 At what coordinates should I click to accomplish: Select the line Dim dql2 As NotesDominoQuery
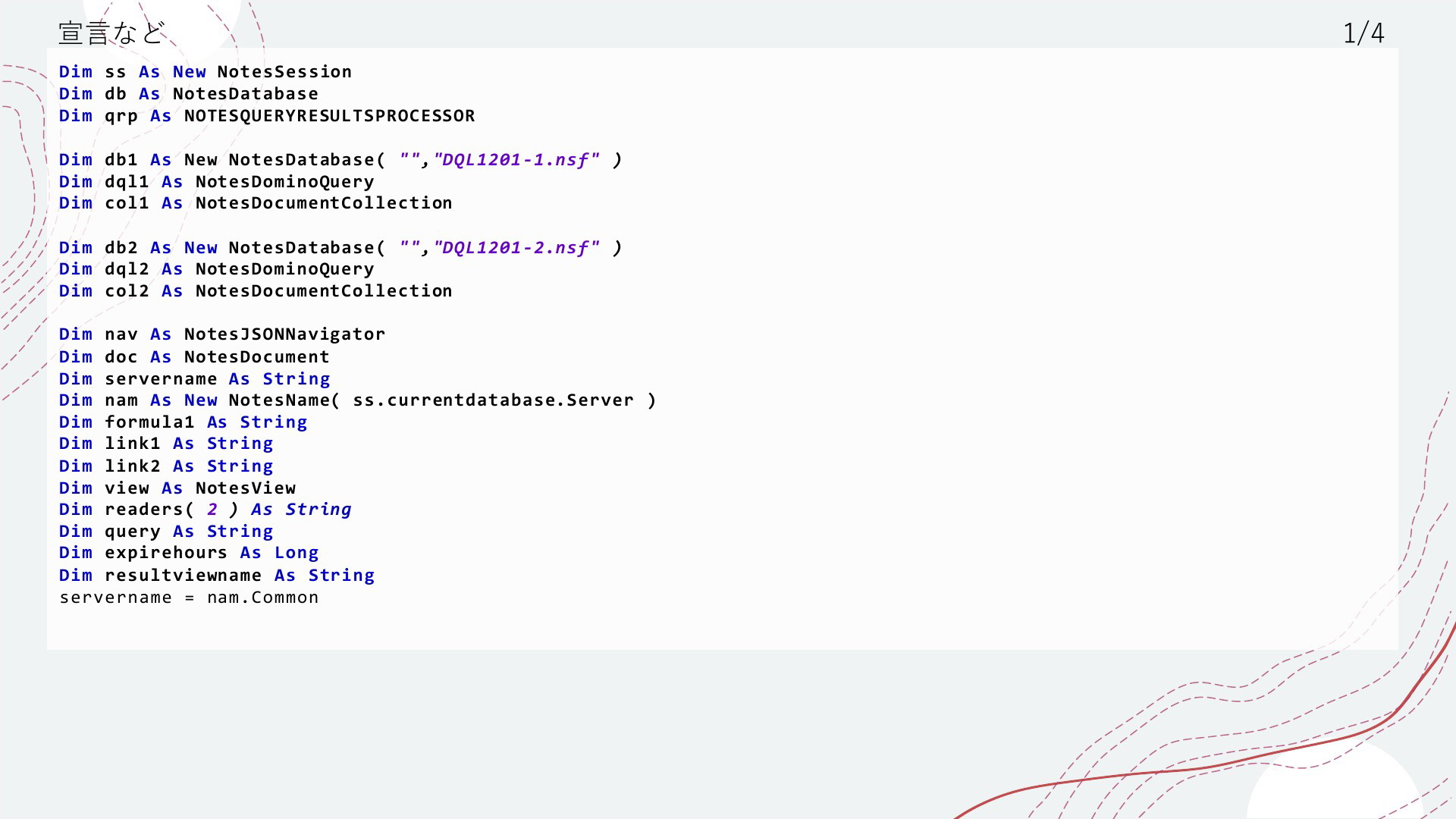(x=217, y=269)
